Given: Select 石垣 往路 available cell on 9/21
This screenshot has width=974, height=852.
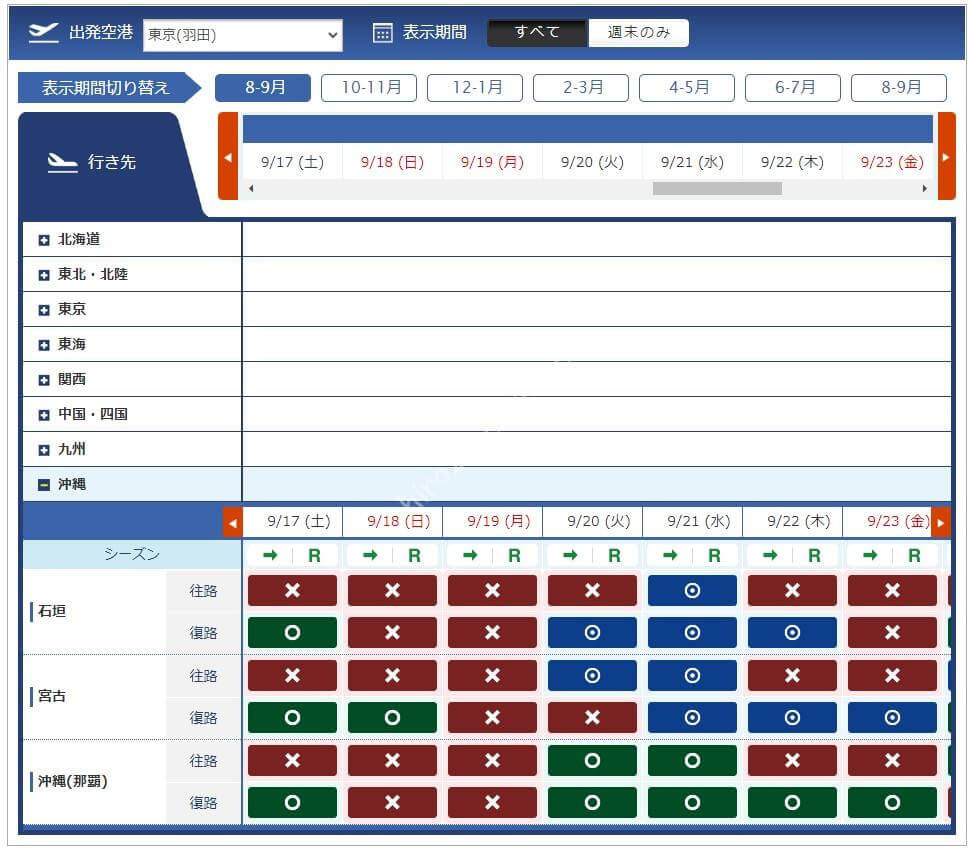Looking at the screenshot, I should (x=692, y=590).
